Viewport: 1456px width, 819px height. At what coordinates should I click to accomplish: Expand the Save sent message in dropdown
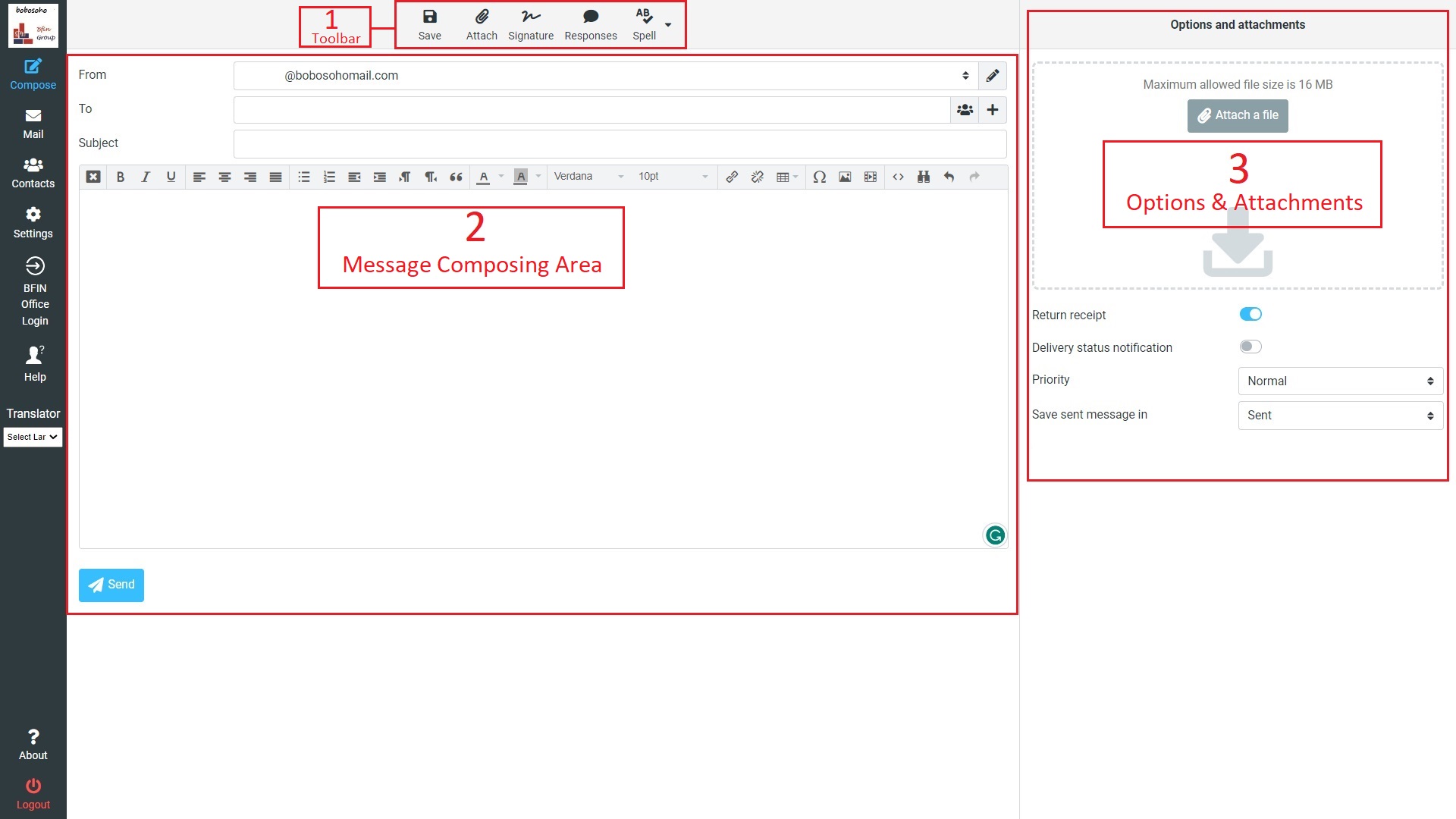1340,416
